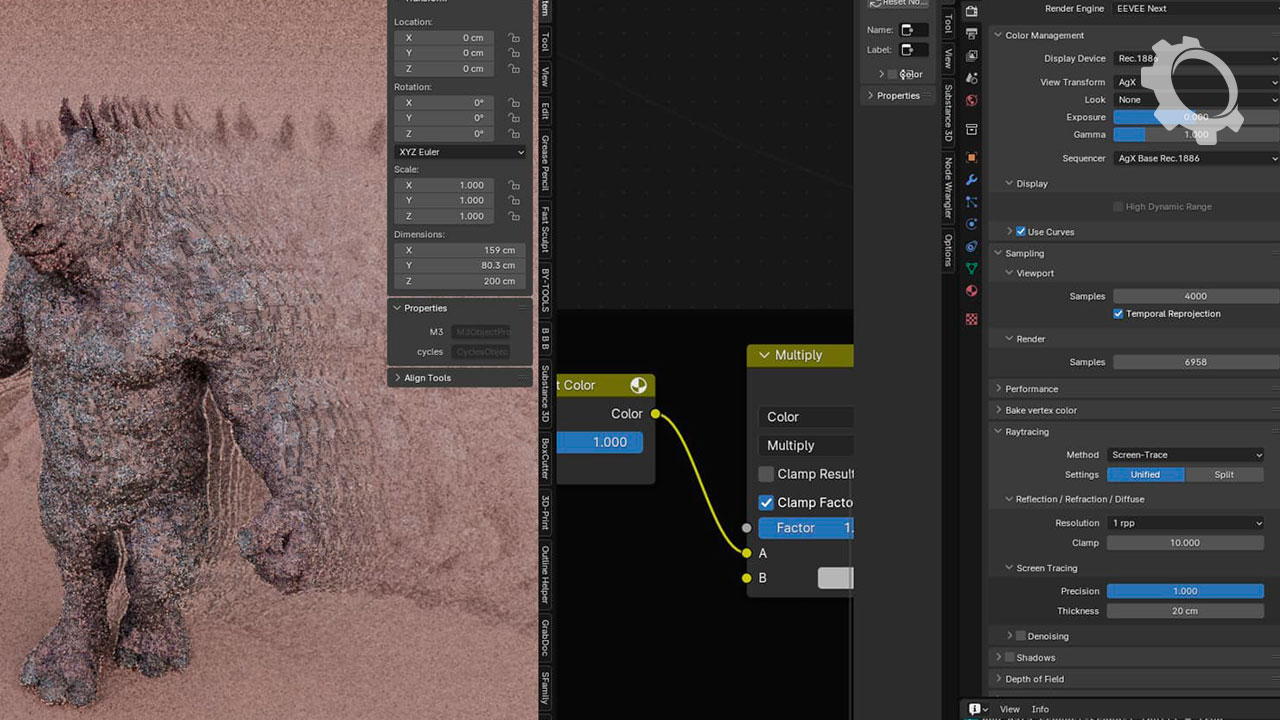Open the World properties globe icon
Image resolution: width=1280 pixels, height=720 pixels.
[971, 101]
